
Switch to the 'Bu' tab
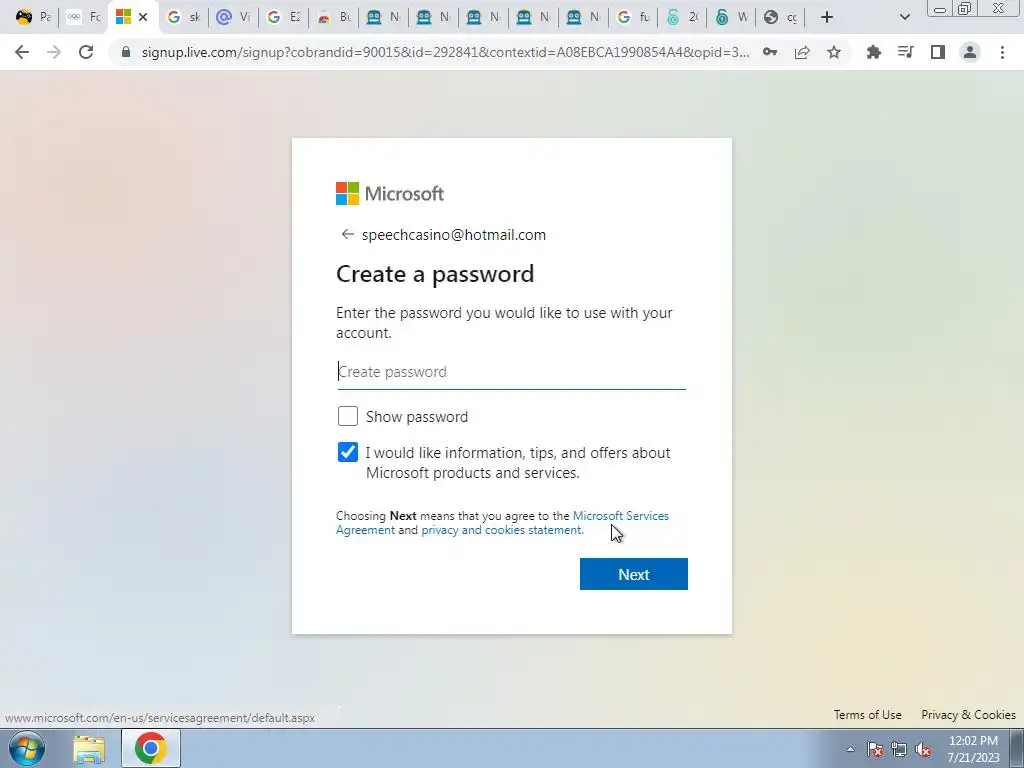[x=334, y=17]
